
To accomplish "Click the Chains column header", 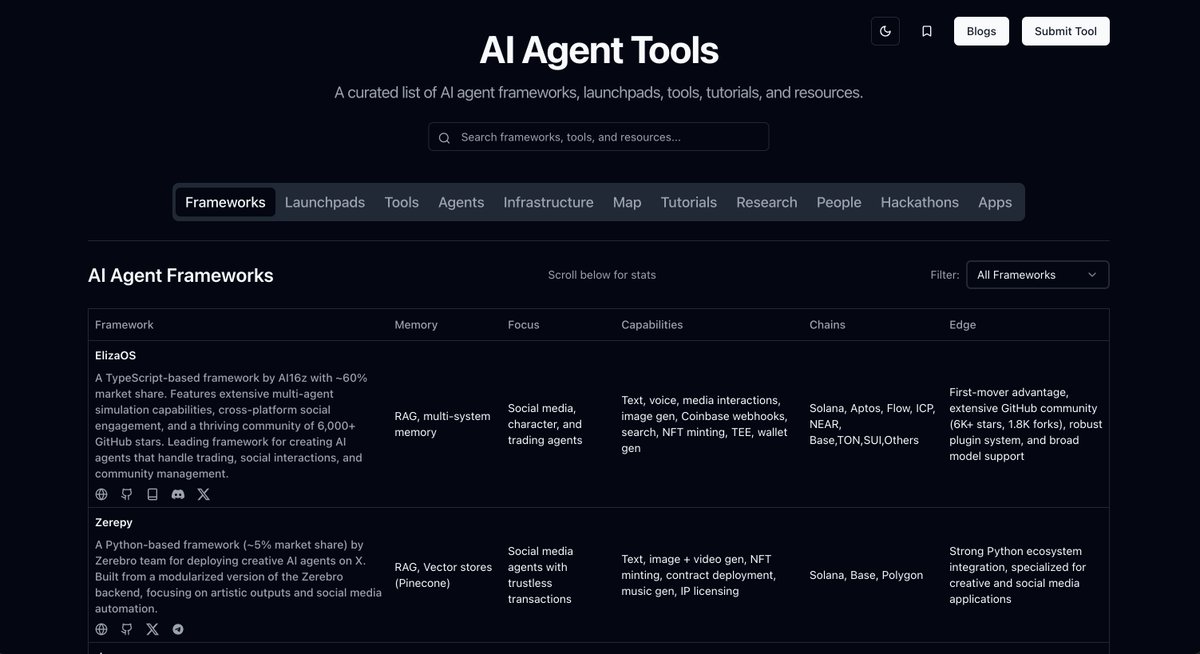I will (x=827, y=325).
